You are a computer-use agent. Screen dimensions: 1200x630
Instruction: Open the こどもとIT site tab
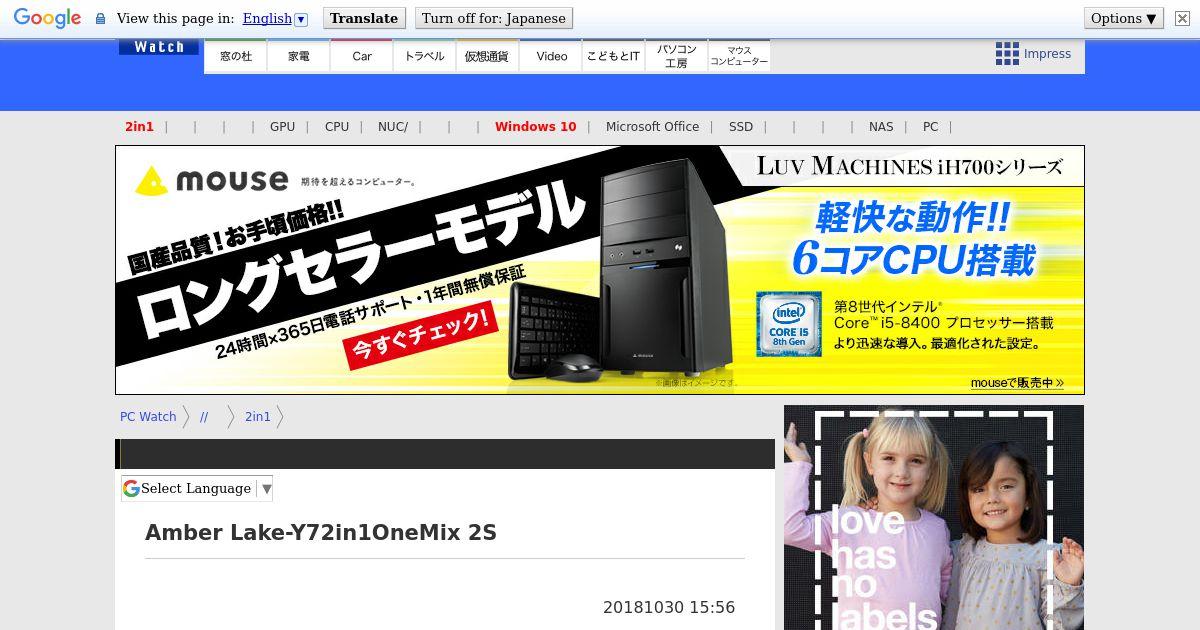point(613,56)
